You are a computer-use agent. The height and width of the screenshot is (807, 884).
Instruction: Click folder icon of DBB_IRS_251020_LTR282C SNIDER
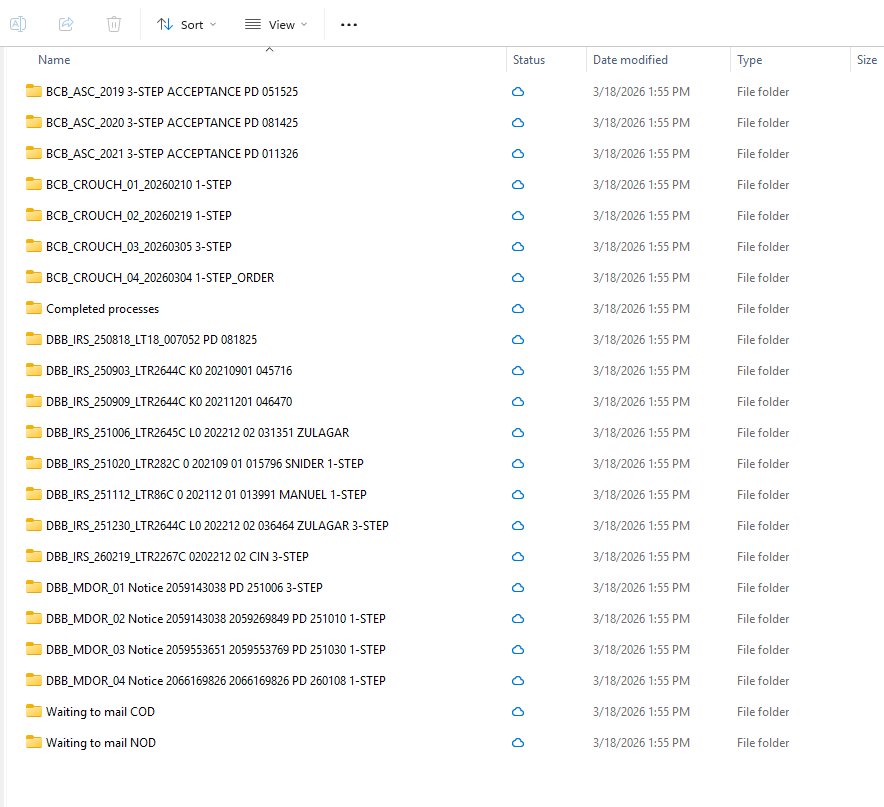coord(34,463)
